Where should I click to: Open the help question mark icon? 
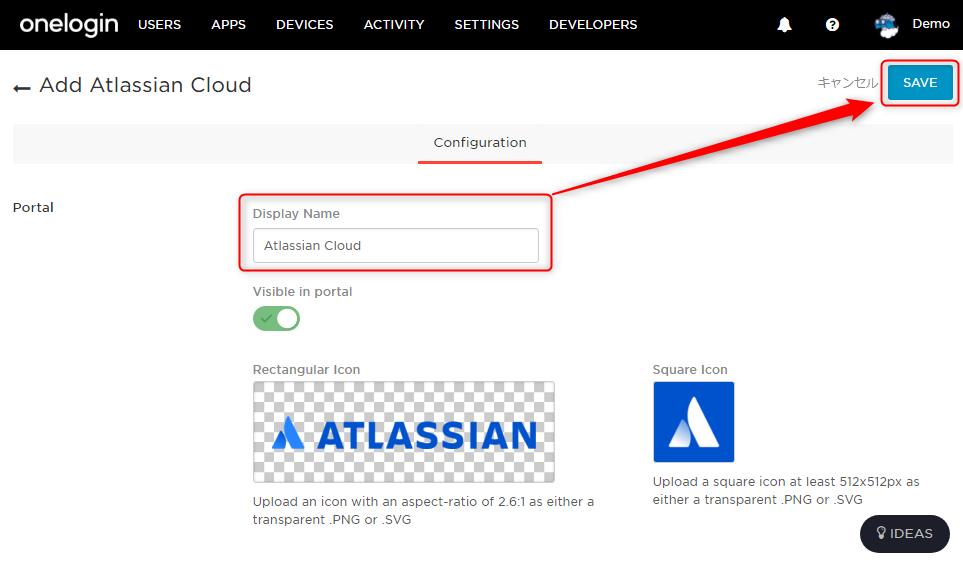click(832, 25)
